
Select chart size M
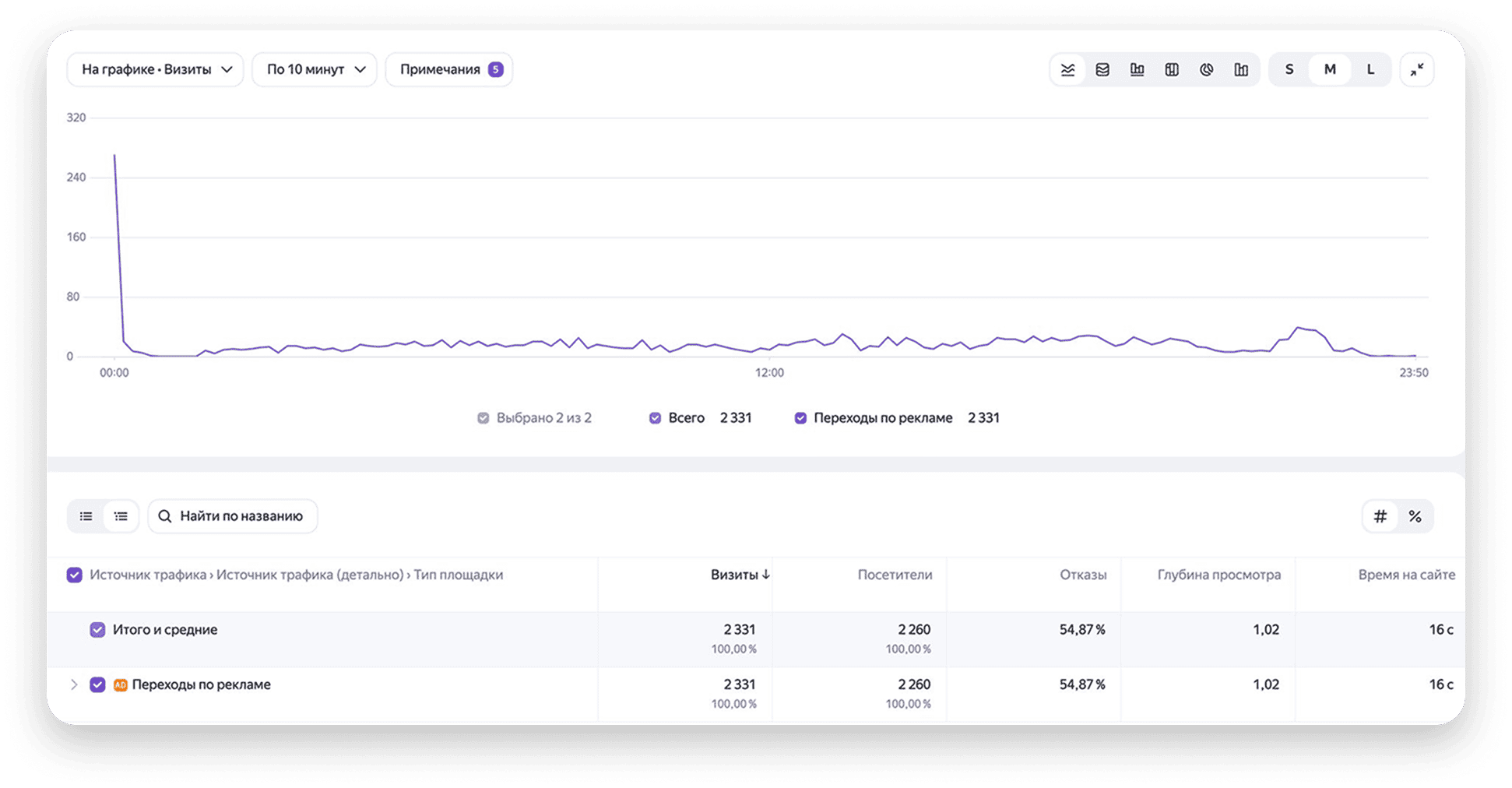pyautogui.click(x=1330, y=69)
